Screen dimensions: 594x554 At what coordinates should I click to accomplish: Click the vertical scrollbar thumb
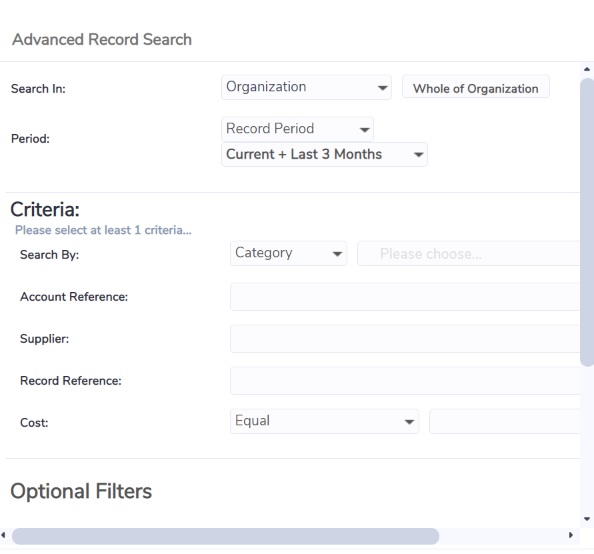coord(587,222)
